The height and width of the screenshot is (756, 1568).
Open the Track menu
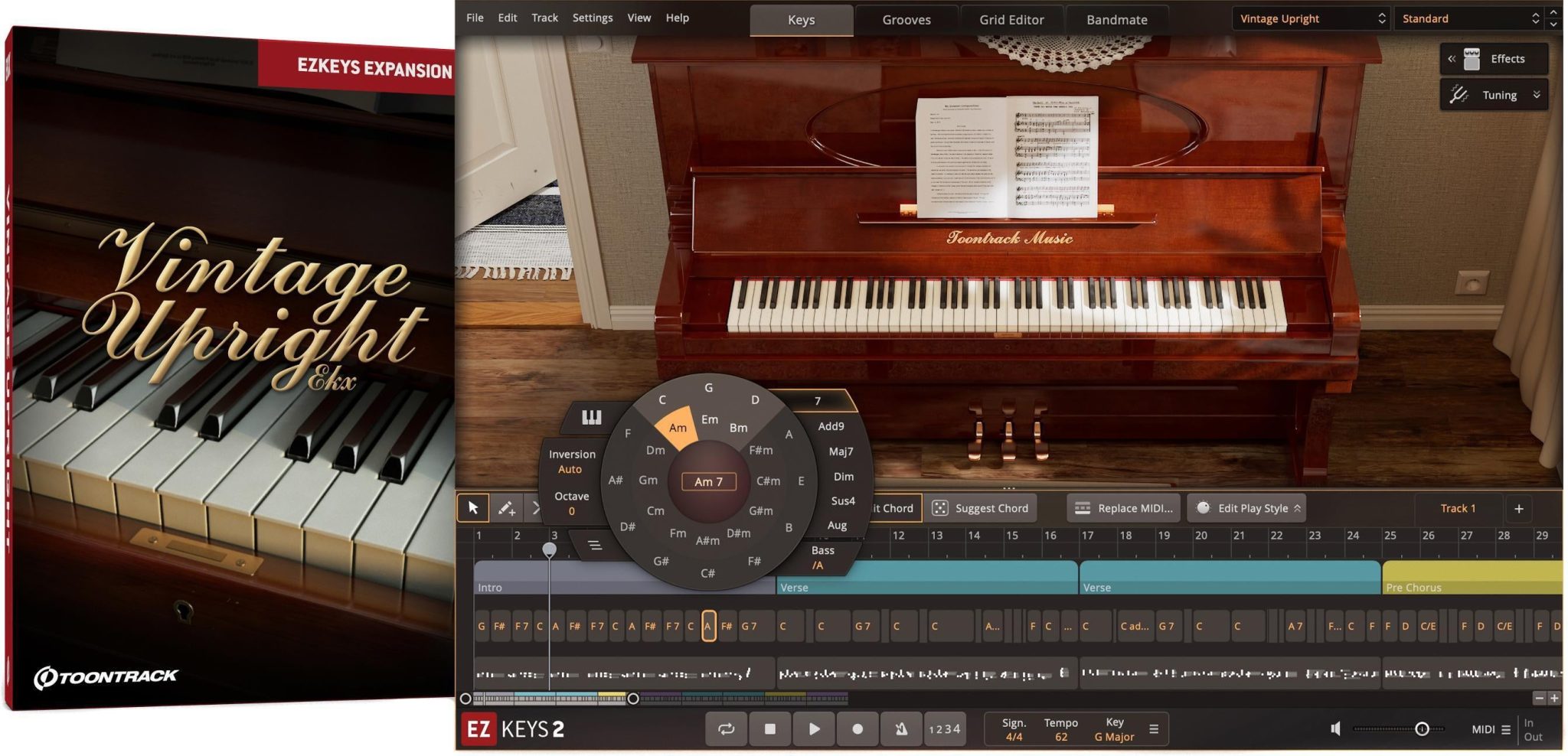(544, 18)
